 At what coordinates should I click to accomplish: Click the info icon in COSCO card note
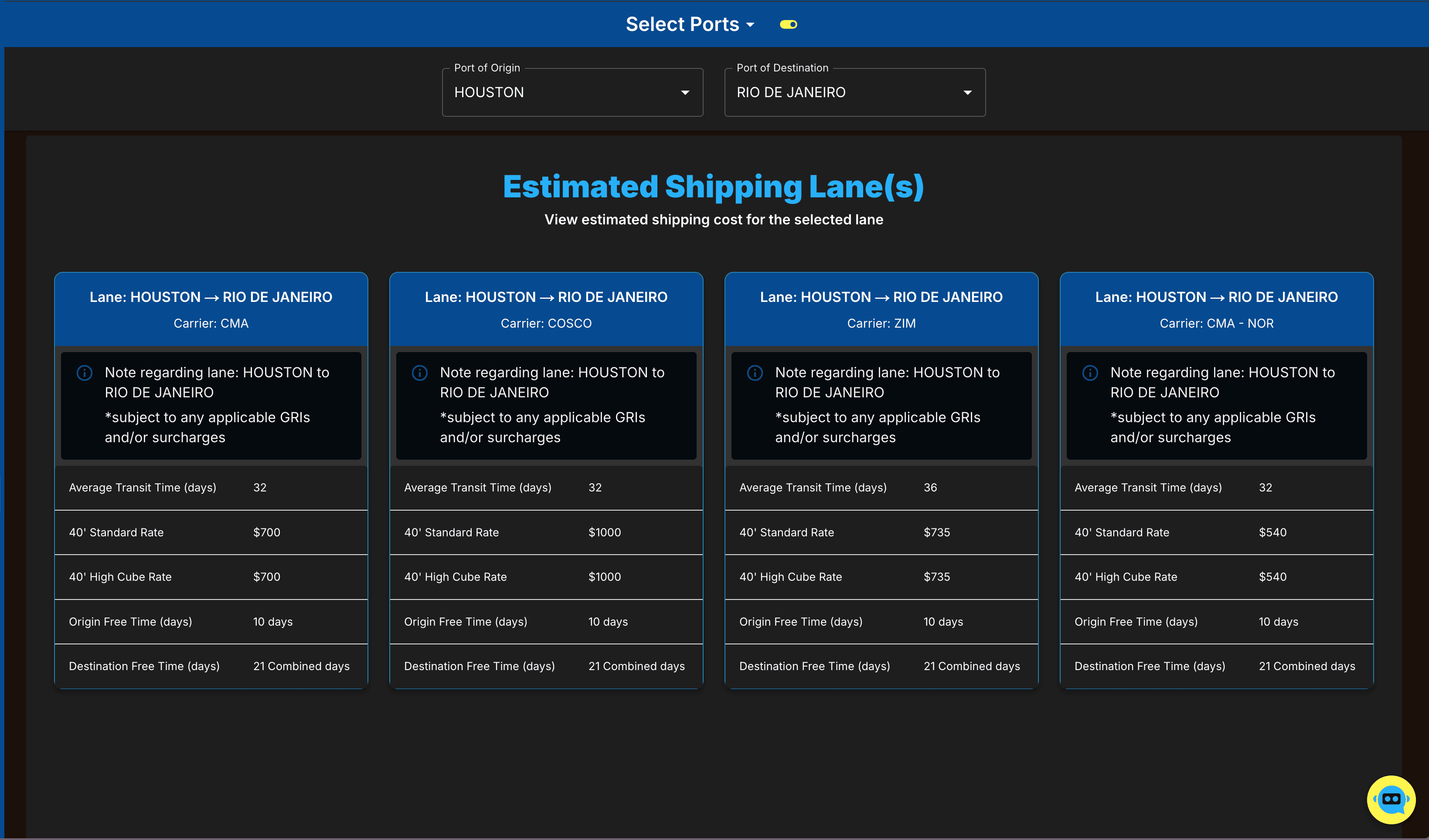pos(420,373)
